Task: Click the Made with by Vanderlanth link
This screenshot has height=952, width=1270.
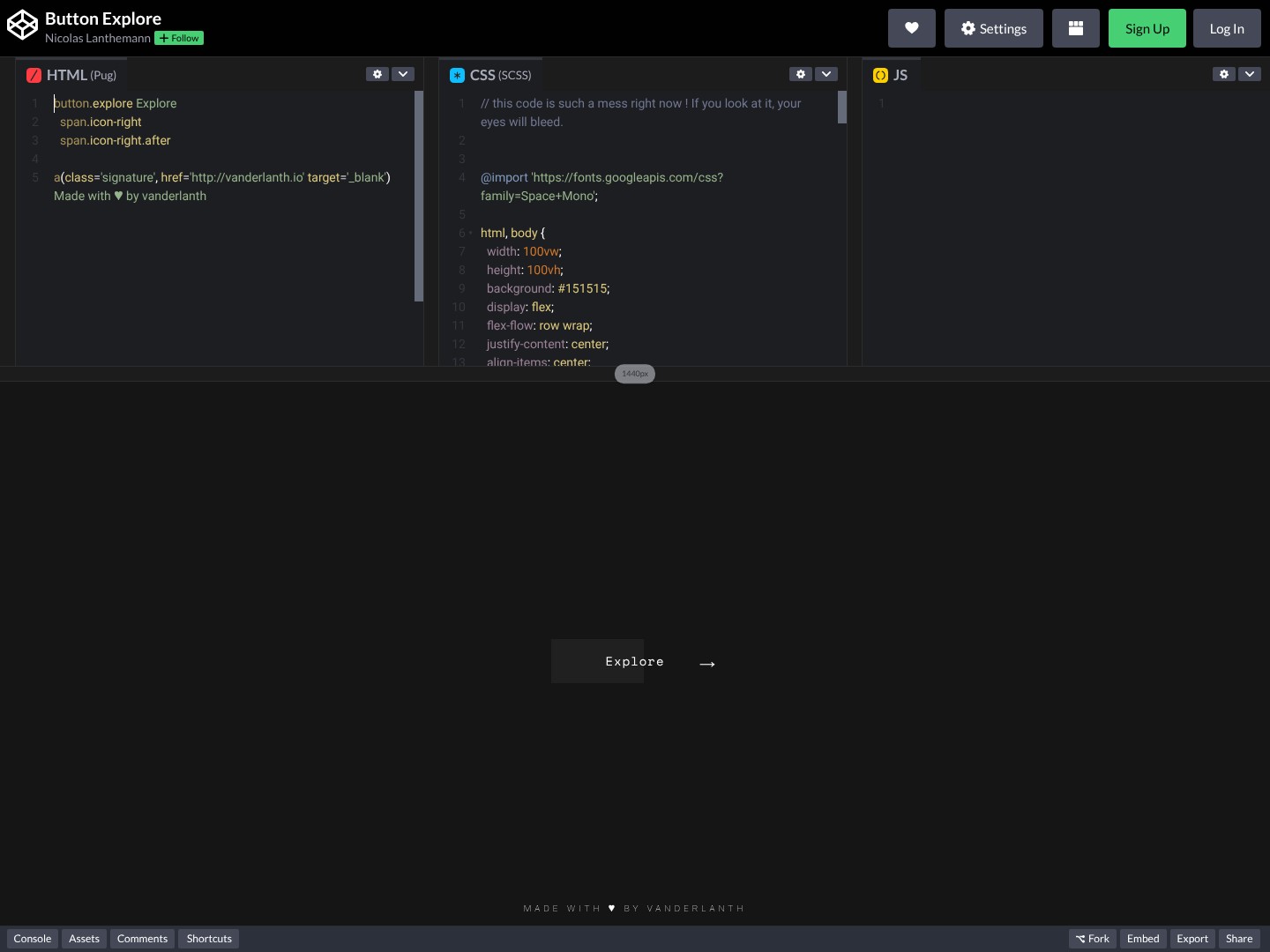Action: [634, 908]
